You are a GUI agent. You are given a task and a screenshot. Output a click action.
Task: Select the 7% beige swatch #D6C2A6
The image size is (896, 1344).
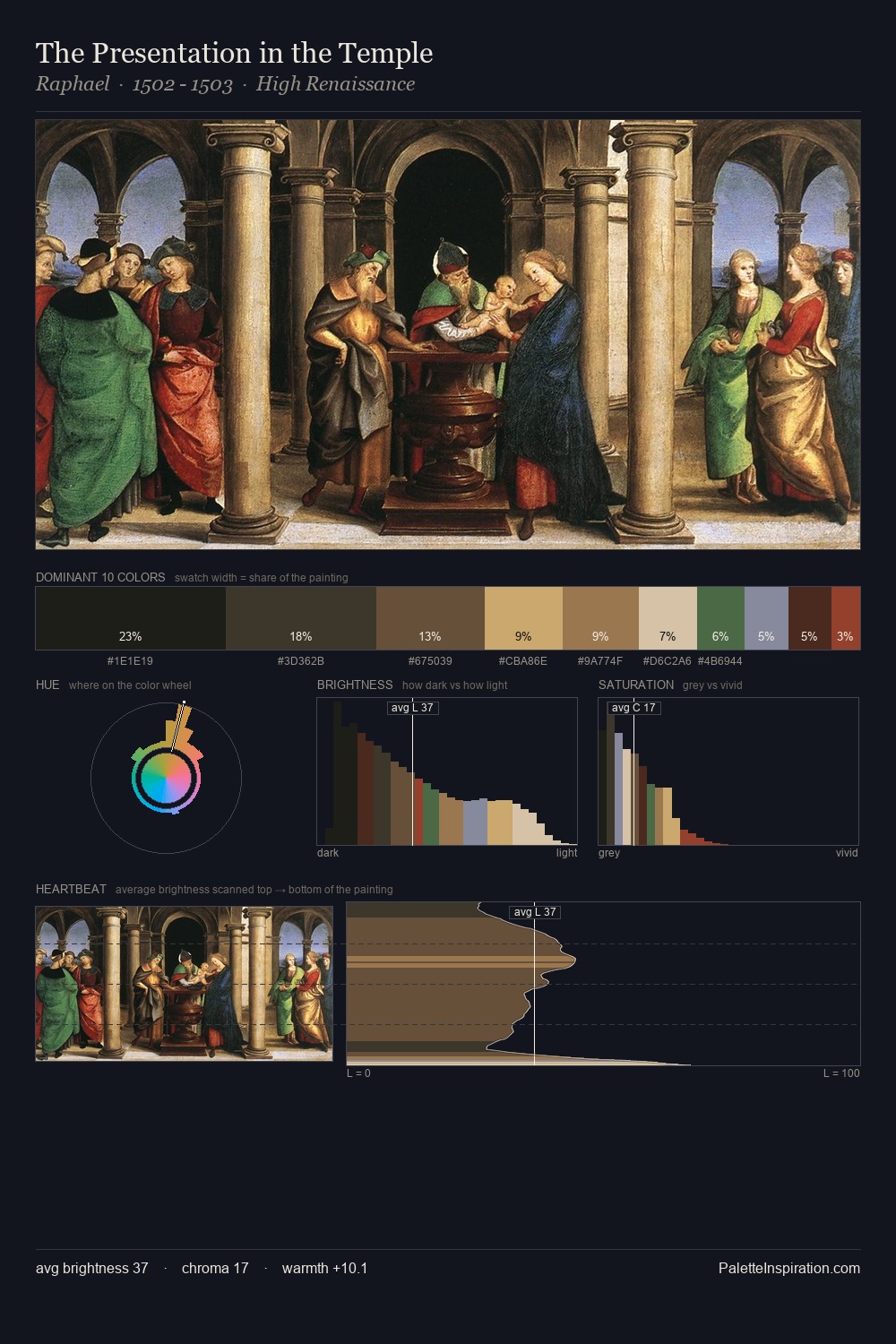668,618
